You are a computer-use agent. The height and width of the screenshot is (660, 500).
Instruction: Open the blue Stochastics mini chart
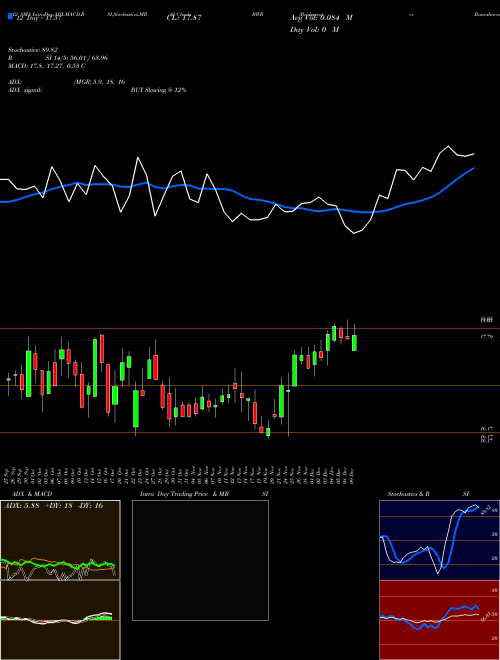click(439, 540)
